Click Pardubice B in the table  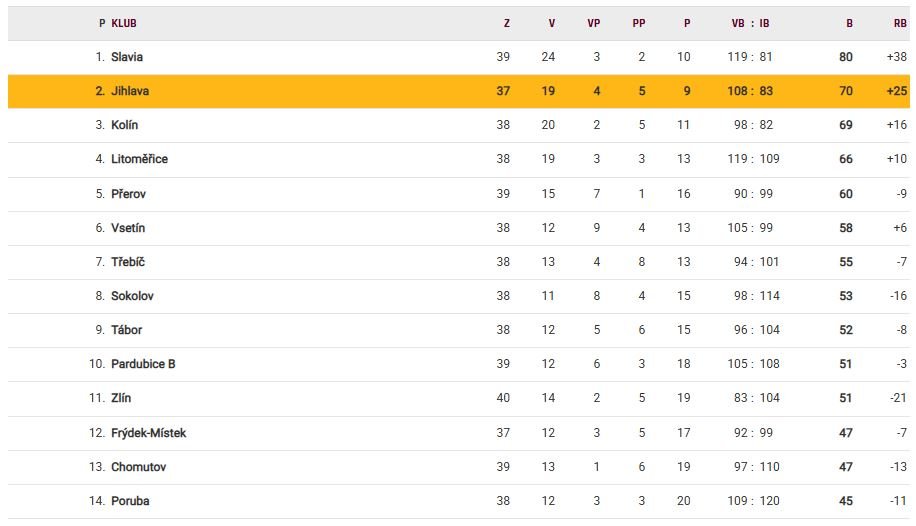point(143,364)
